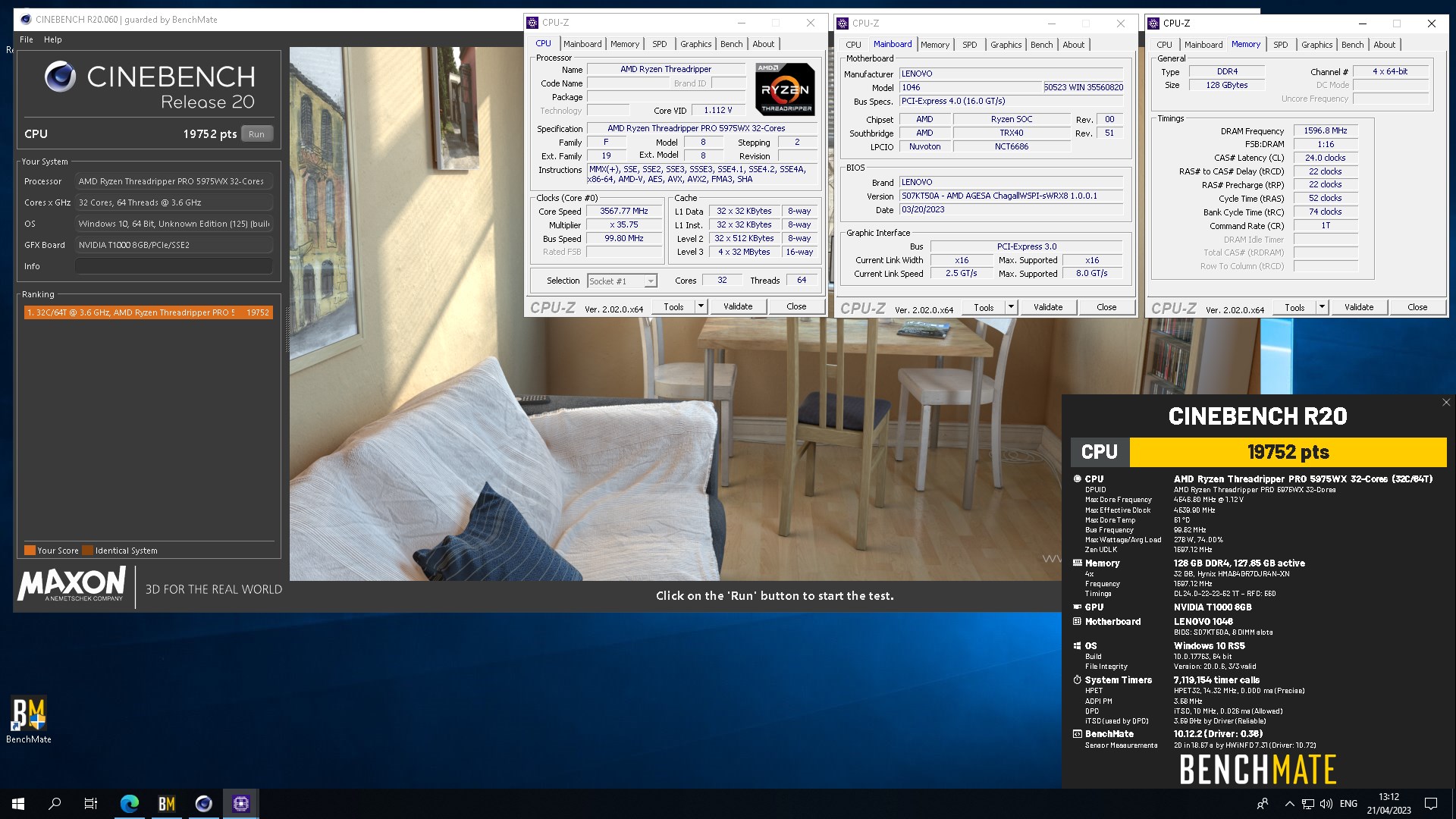This screenshot has width=1456, height=819.
Task: Click Close button in Mainboard CPU-Z window
Action: (x=1106, y=307)
